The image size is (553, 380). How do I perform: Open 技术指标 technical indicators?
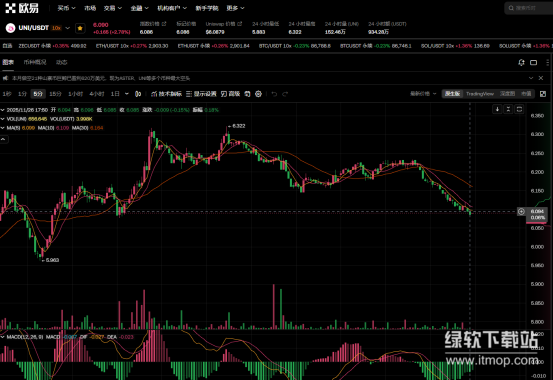point(166,94)
